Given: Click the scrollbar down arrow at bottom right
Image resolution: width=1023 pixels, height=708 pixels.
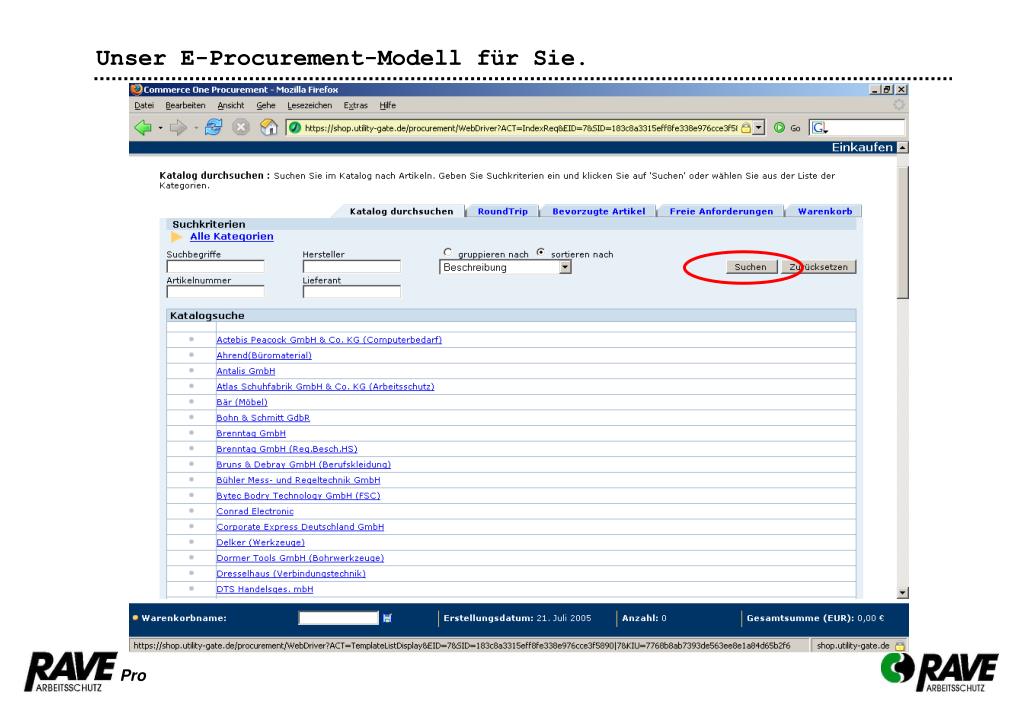Looking at the screenshot, I should (903, 593).
